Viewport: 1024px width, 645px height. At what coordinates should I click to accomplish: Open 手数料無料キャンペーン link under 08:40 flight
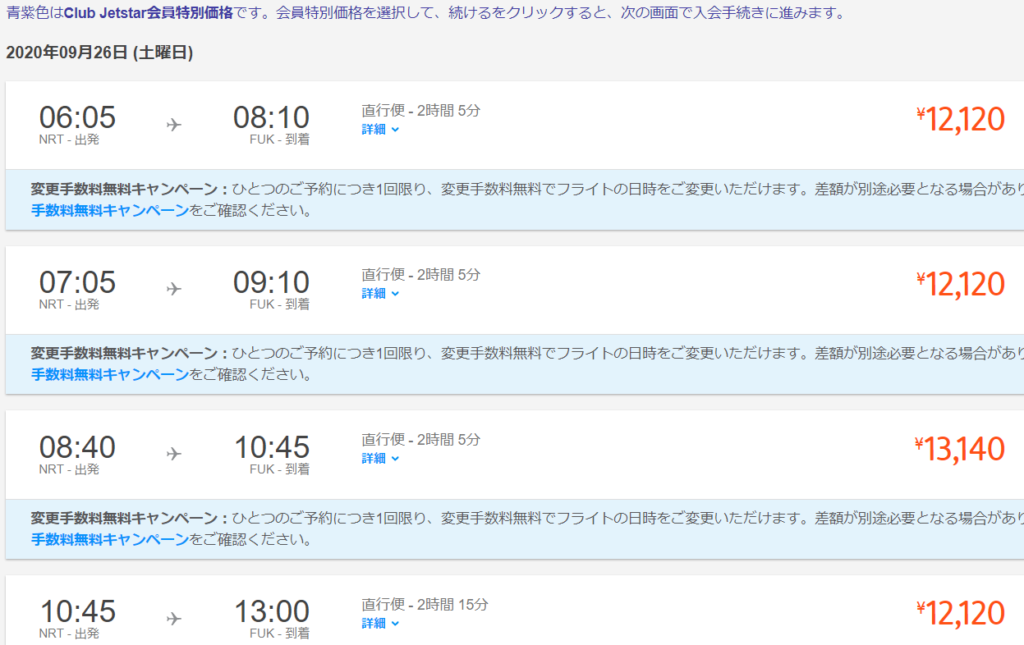click(x=109, y=540)
